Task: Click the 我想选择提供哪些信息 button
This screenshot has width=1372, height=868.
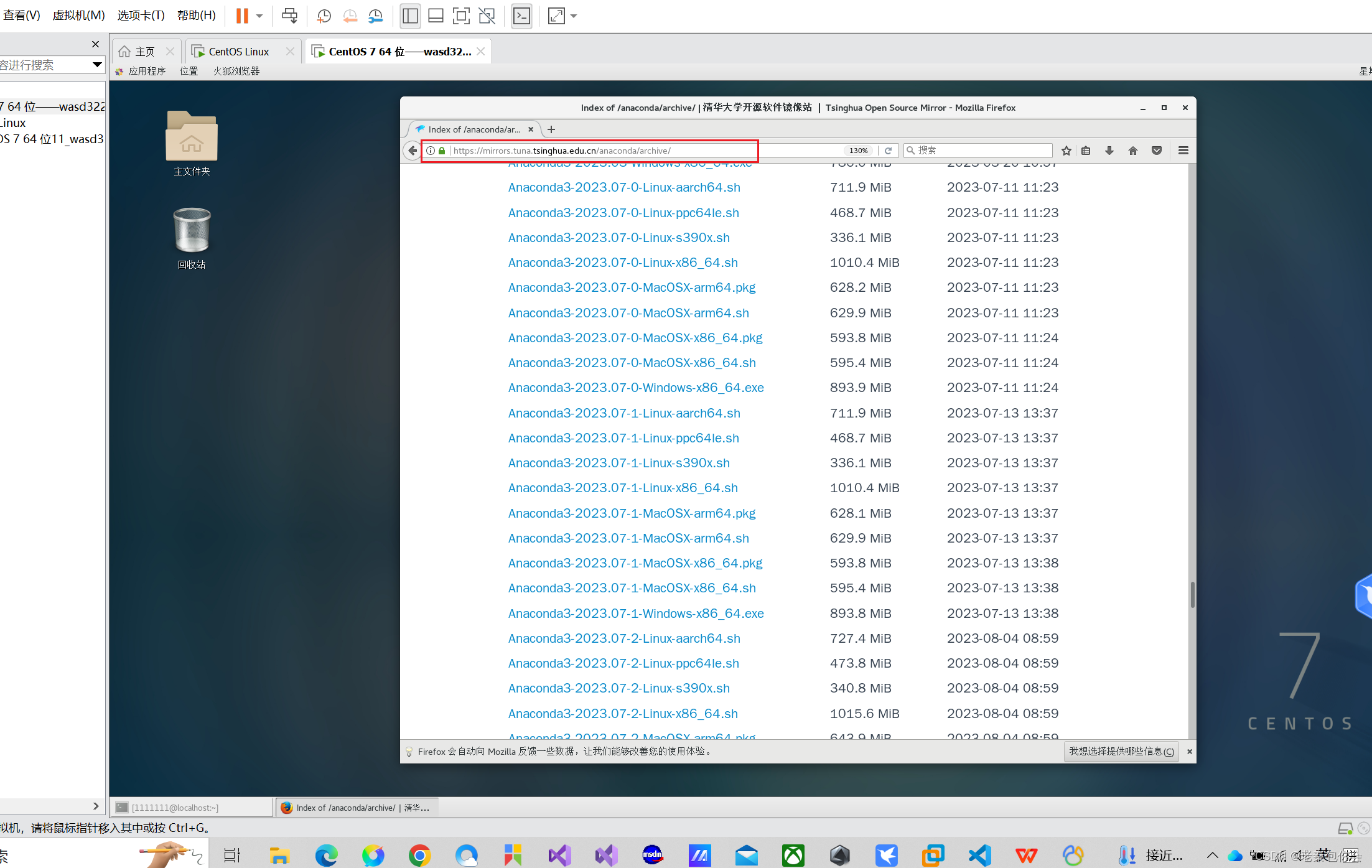Action: [x=1121, y=752]
